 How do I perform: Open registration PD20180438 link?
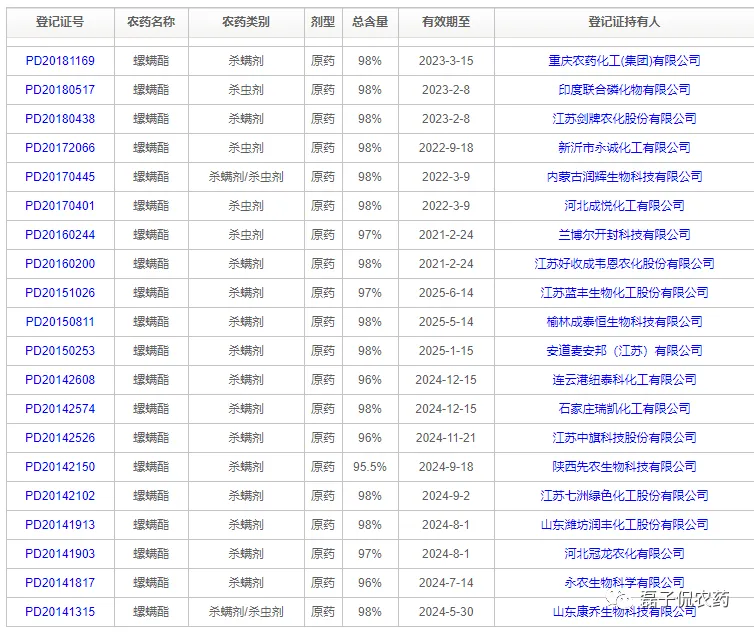[60, 119]
